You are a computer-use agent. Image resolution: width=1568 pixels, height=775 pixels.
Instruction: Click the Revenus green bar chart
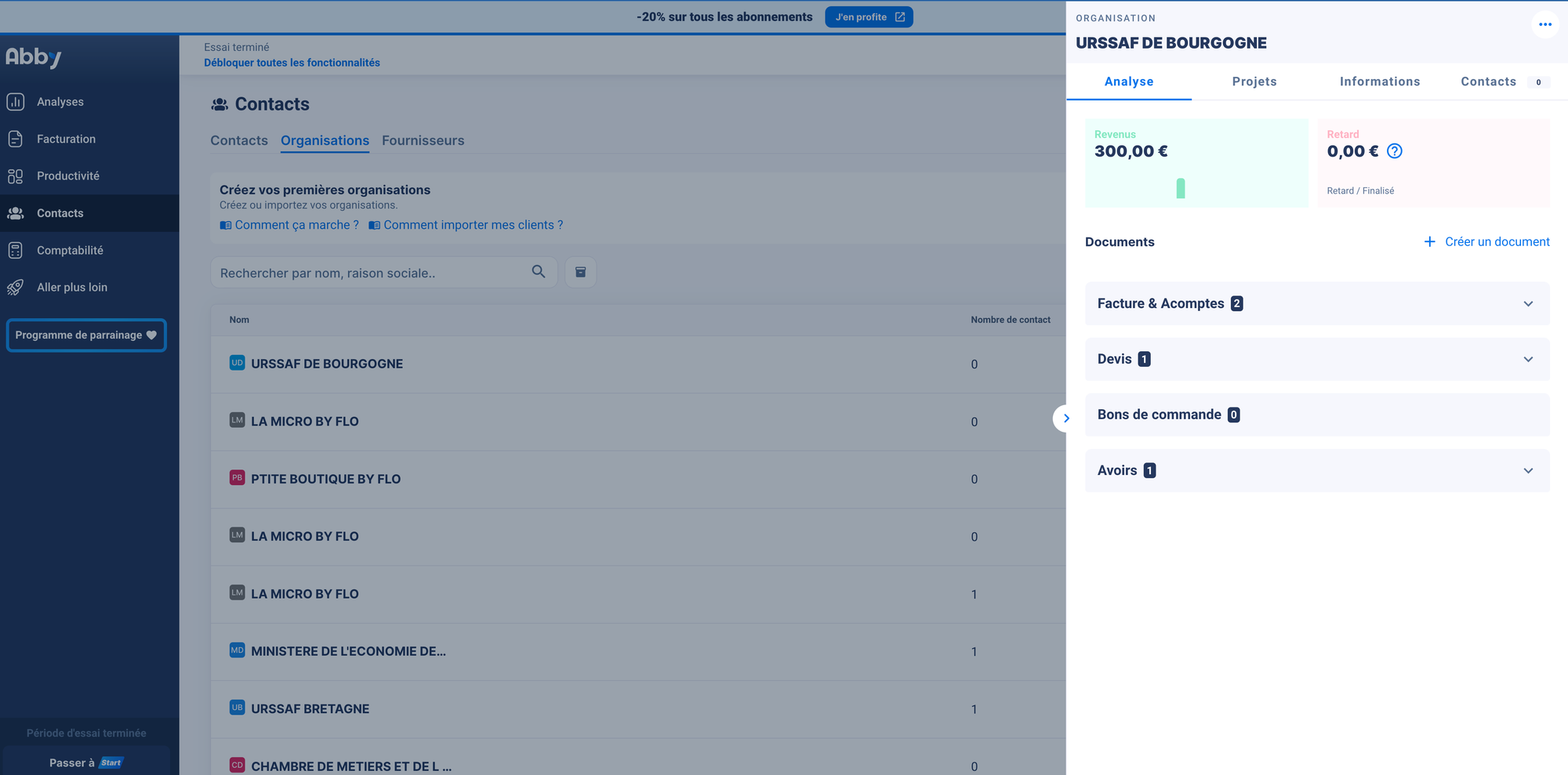coord(1181,188)
